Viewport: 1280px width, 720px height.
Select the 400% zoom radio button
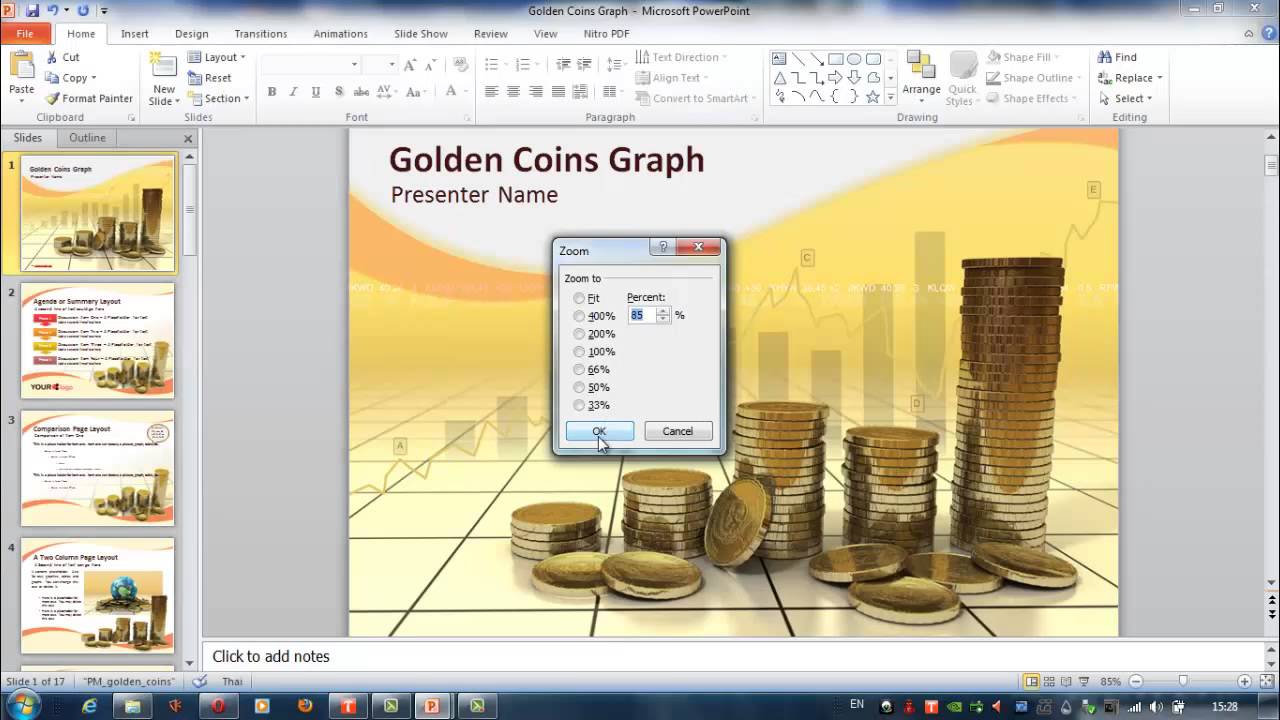pos(579,316)
